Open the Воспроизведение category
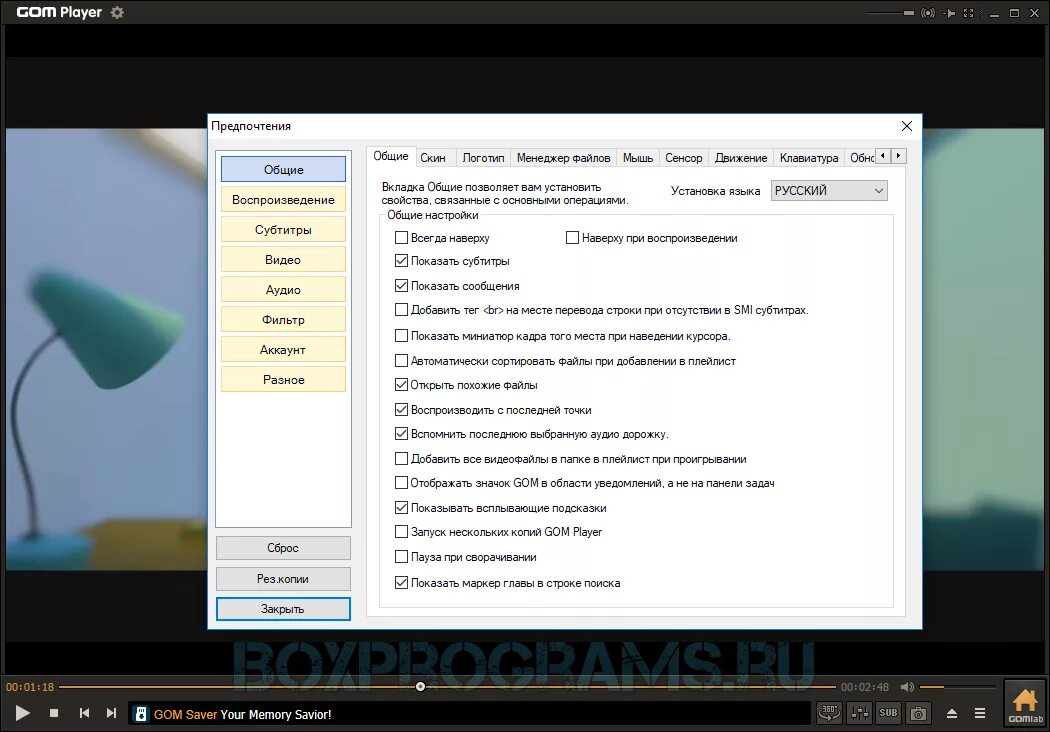Screen dimensions: 1050x732 click(283, 200)
